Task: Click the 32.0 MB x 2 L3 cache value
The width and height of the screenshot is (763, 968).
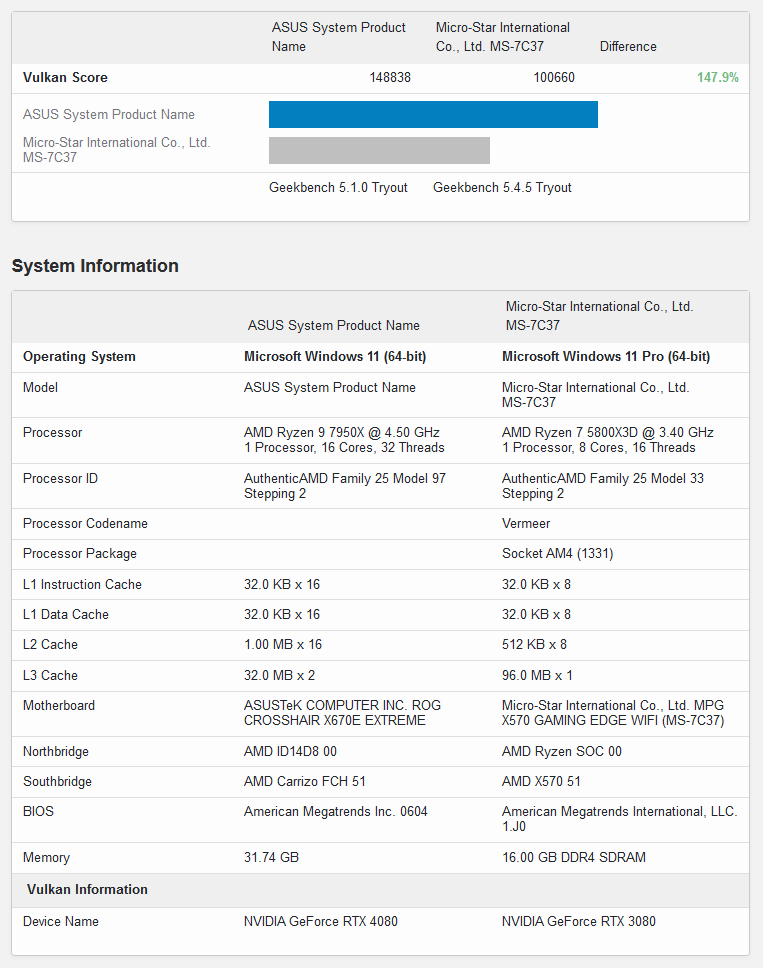Action: click(x=279, y=675)
